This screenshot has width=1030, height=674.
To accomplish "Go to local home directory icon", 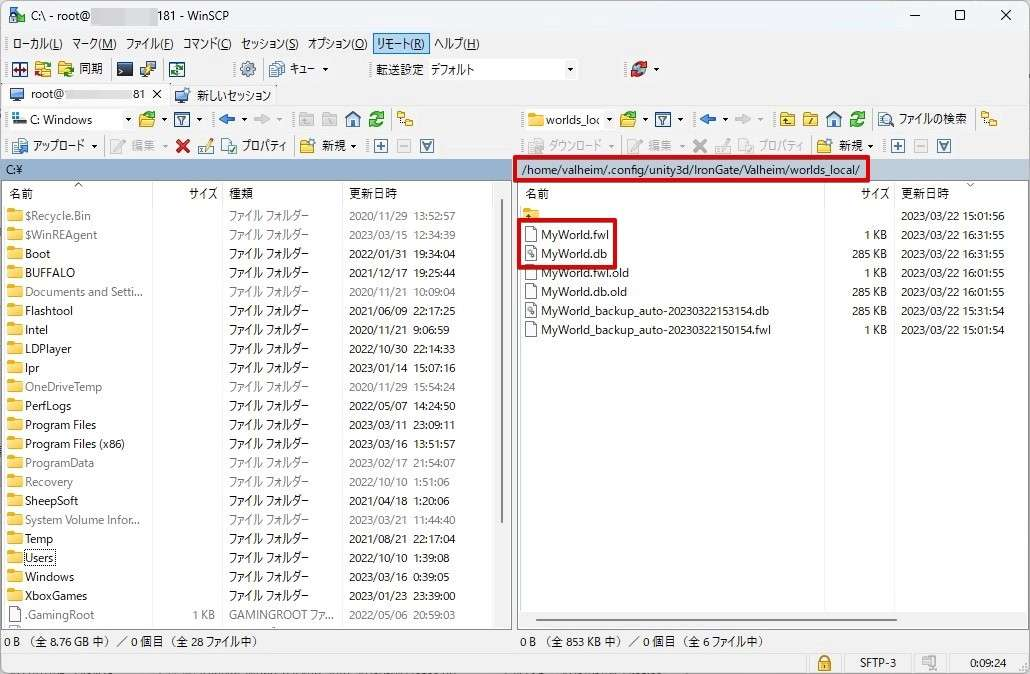I will (x=353, y=119).
